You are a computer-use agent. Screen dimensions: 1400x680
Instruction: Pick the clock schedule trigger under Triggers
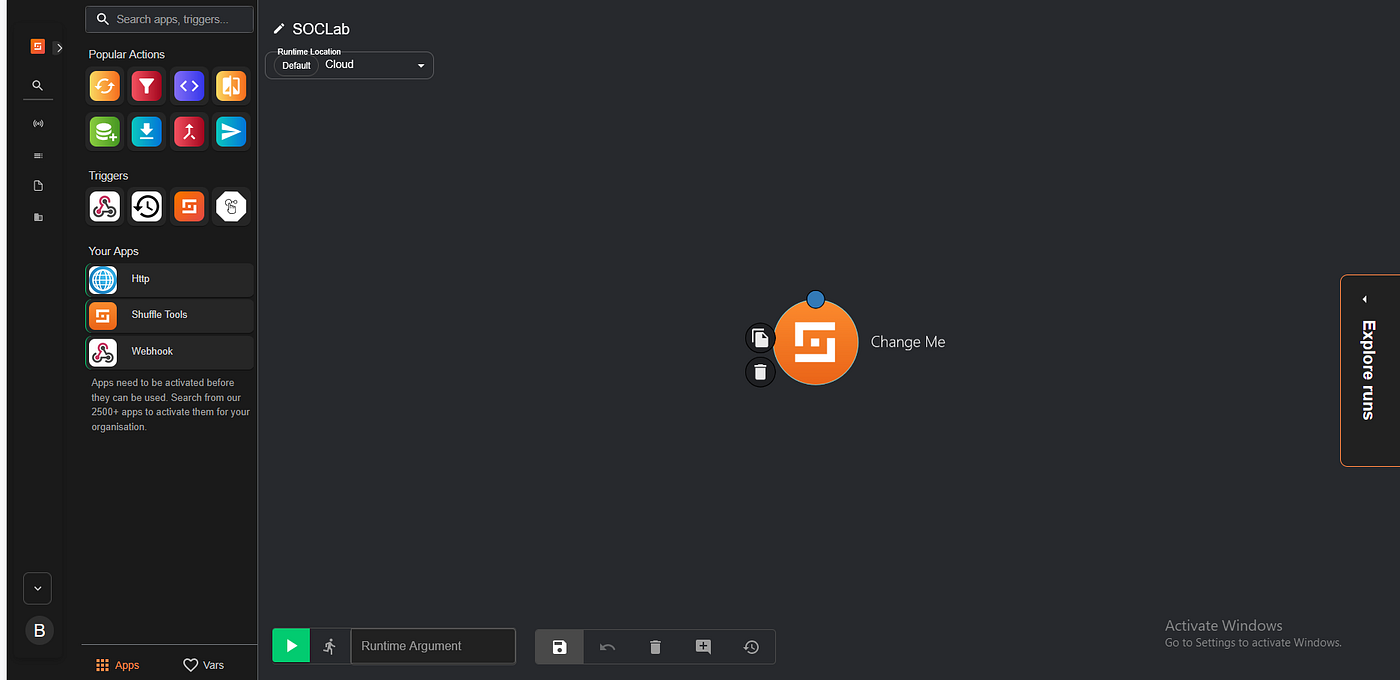coord(147,207)
